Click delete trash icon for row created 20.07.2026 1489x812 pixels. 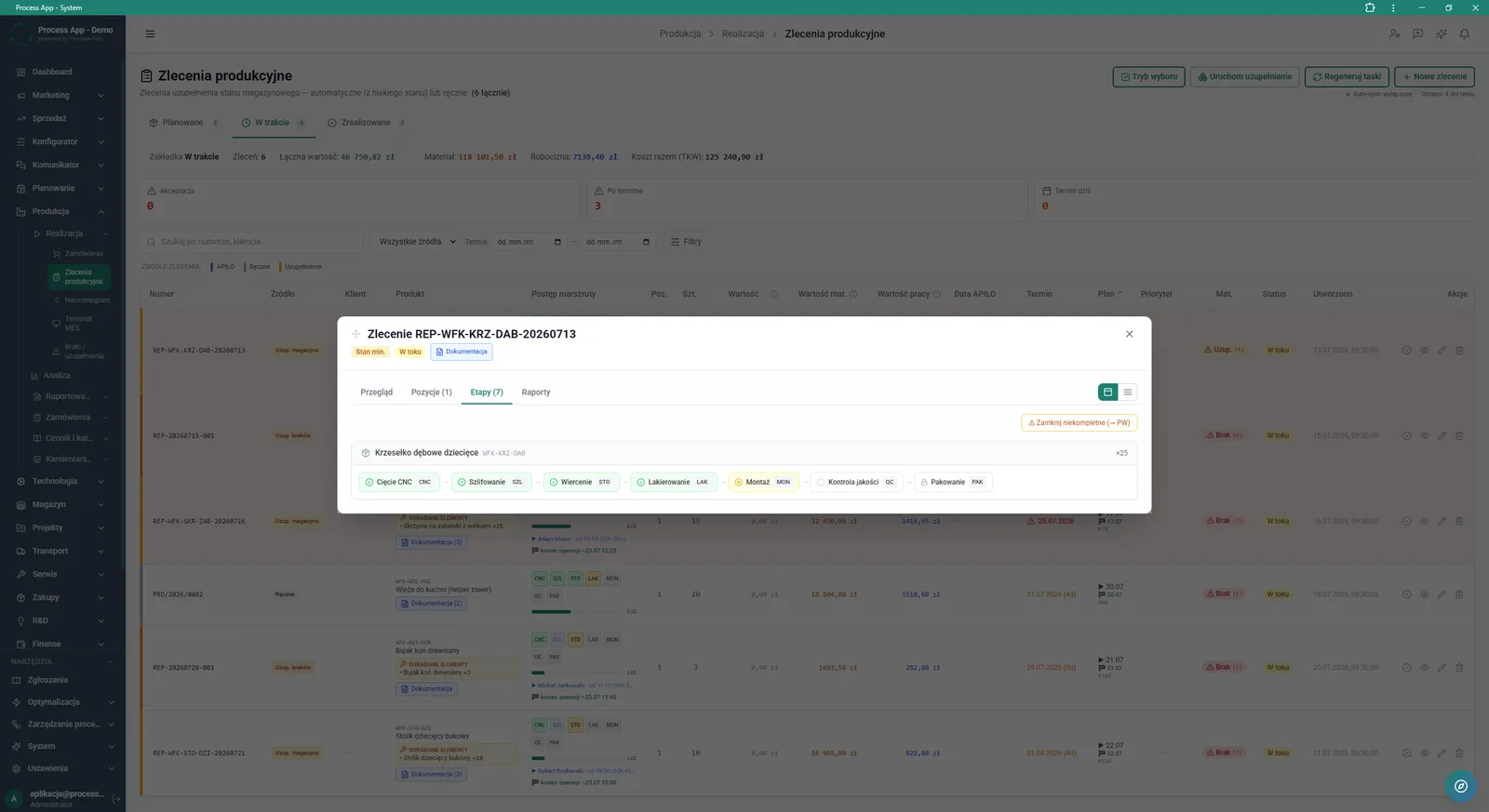[x=1459, y=667]
